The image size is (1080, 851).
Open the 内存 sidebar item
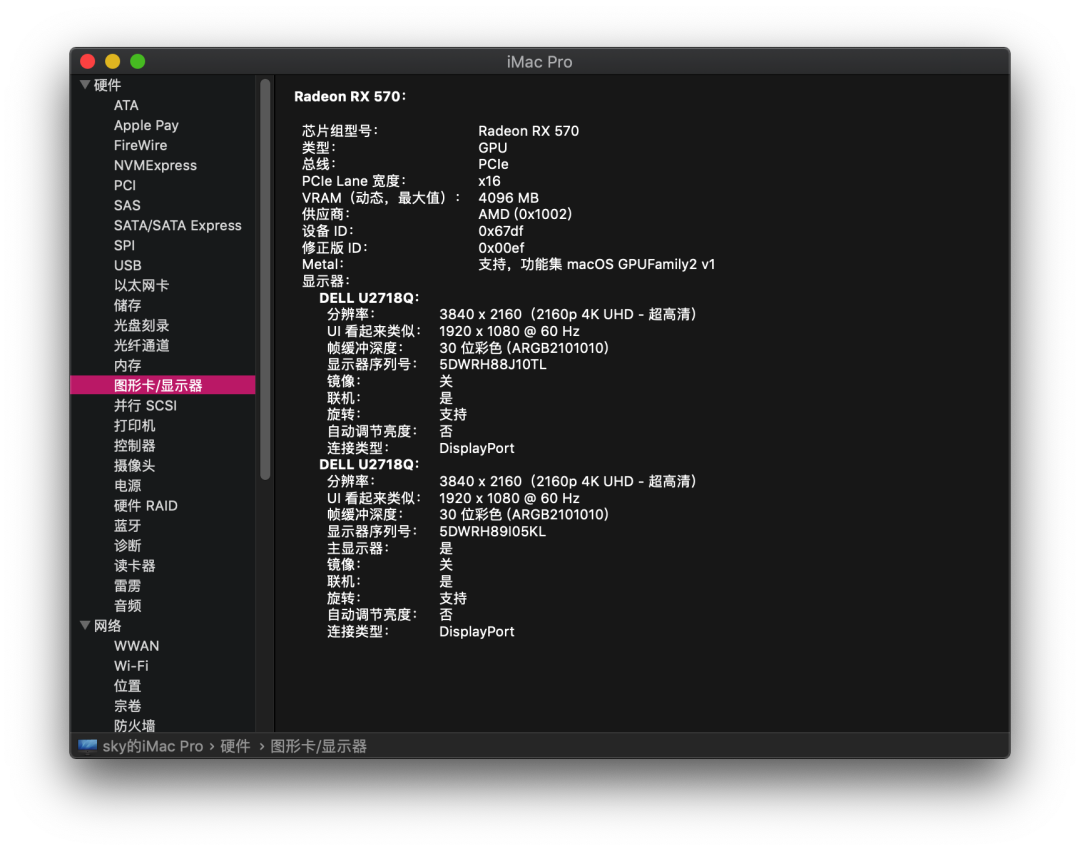(x=128, y=365)
